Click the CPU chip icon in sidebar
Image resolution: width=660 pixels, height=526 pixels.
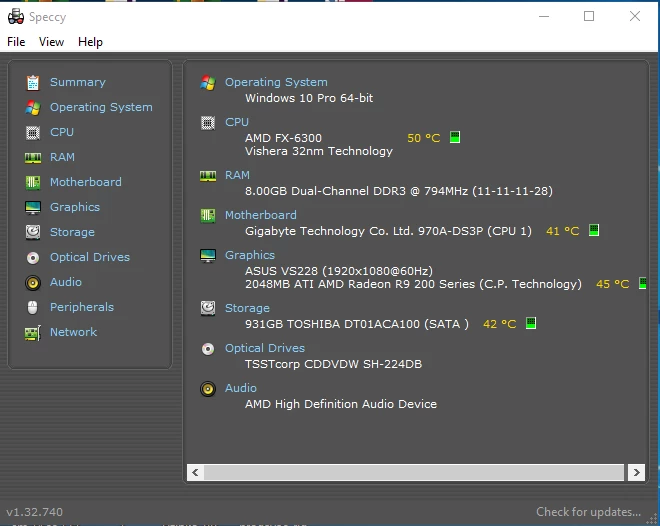[33, 133]
